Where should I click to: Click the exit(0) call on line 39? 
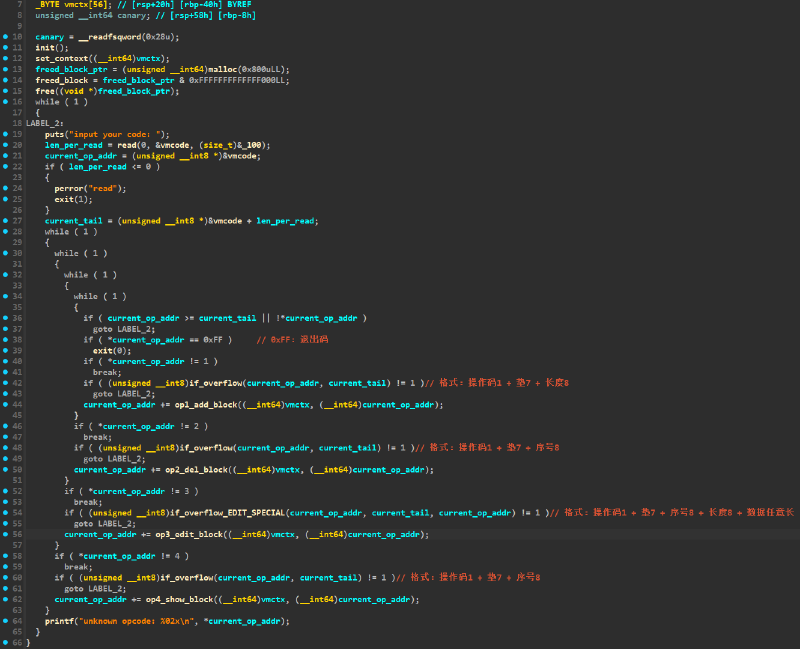coord(110,351)
